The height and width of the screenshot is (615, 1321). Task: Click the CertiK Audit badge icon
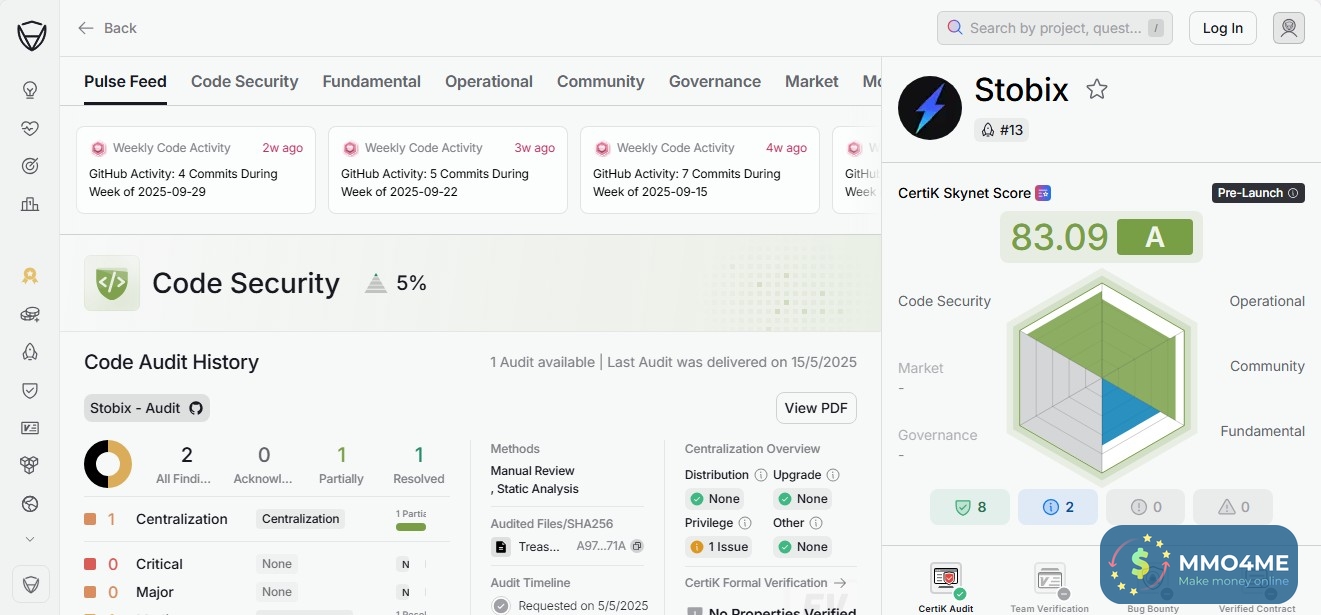(x=946, y=579)
